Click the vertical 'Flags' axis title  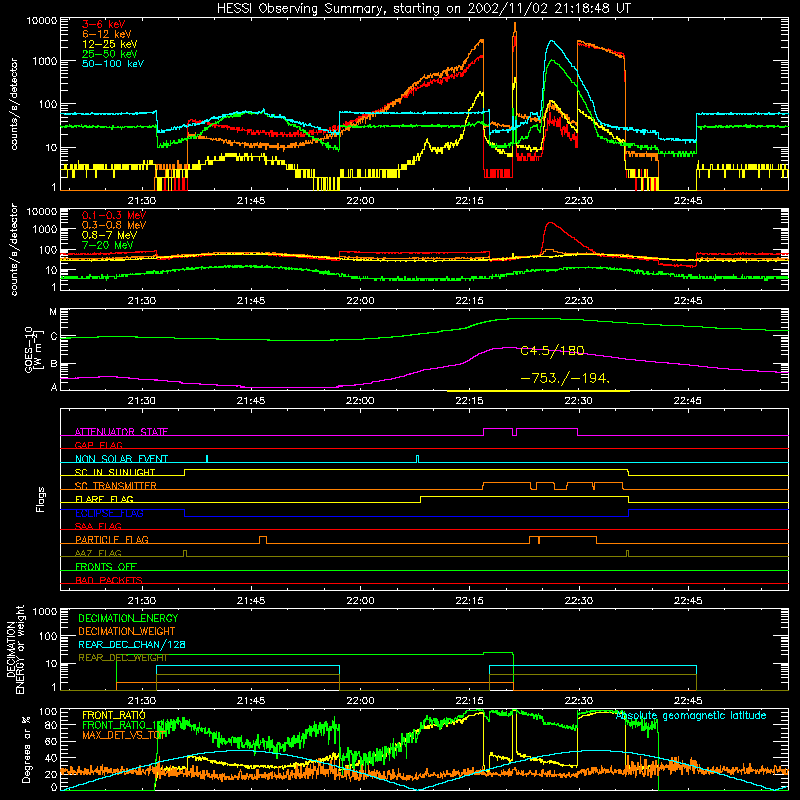(x=41, y=499)
